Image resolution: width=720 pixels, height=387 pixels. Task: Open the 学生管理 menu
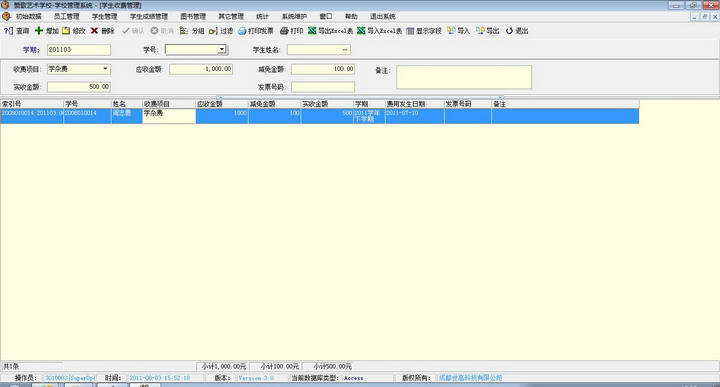[105, 16]
